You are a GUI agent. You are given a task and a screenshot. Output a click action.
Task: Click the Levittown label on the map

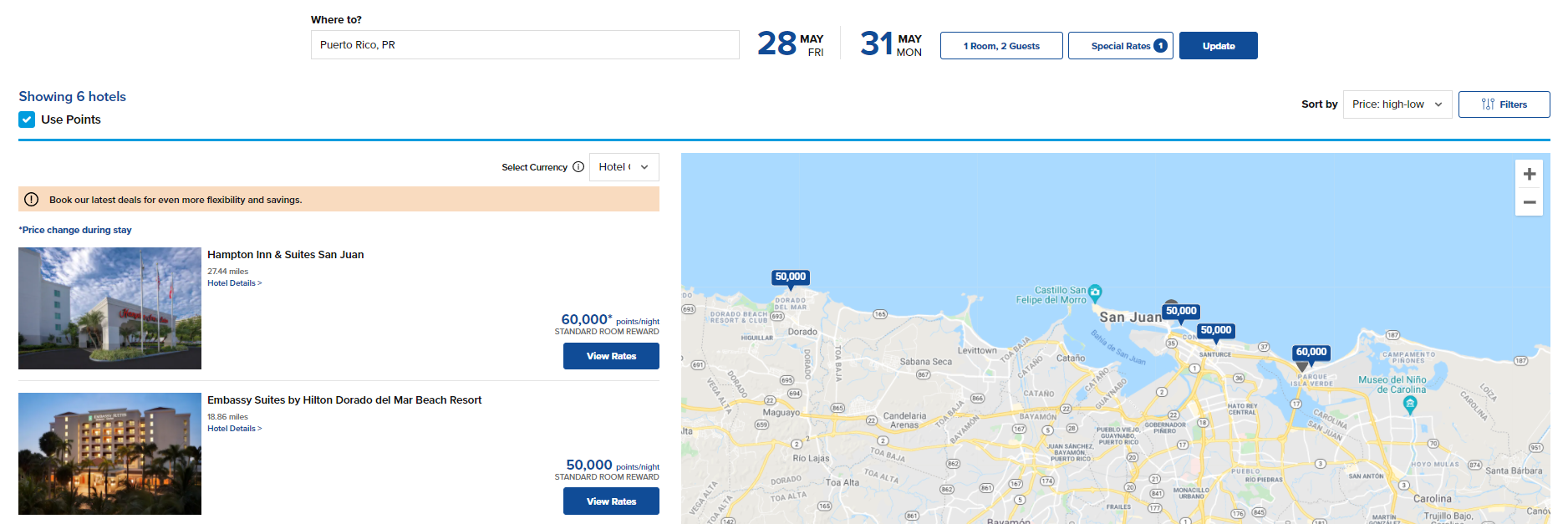point(977,350)
